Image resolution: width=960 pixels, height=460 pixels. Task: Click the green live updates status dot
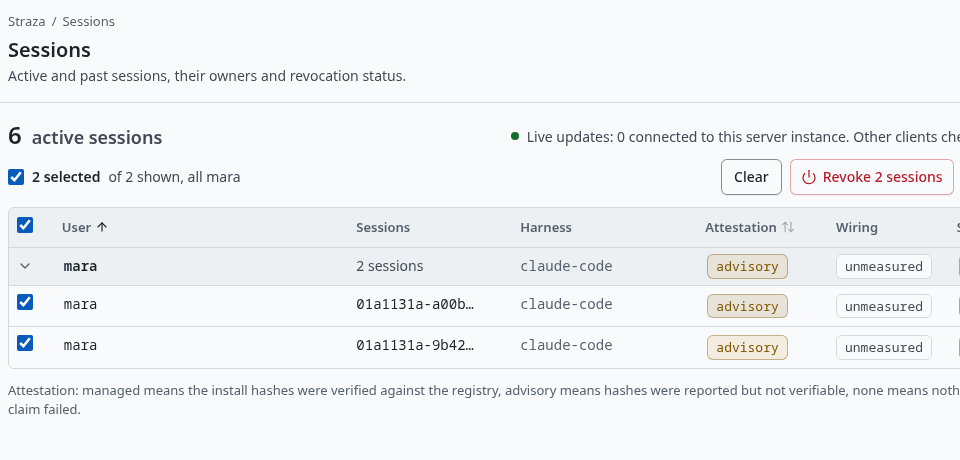pyautogui.click(x=515, y=136)
